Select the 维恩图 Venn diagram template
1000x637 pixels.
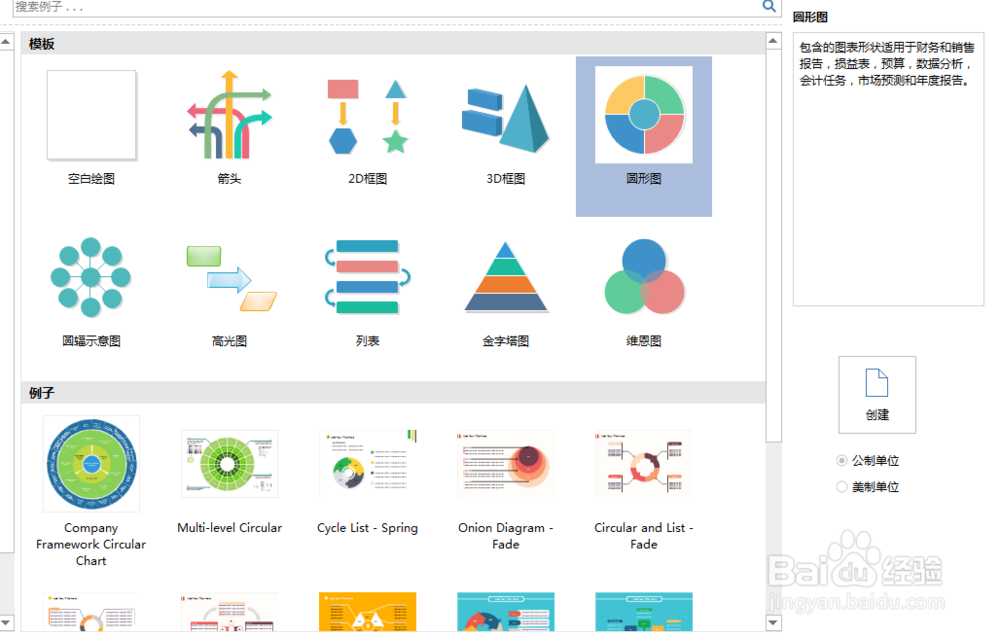644,277
